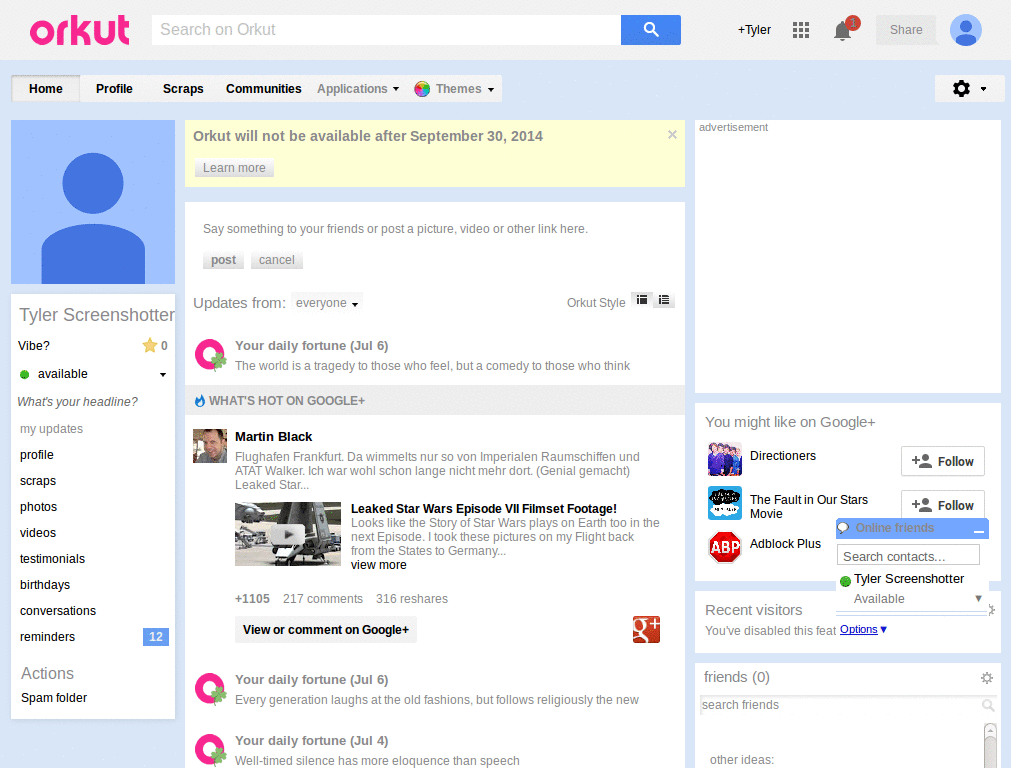Screen dimensions: 1024x768
Task: Click the Vibe star icon
Action: coord(150,345)
